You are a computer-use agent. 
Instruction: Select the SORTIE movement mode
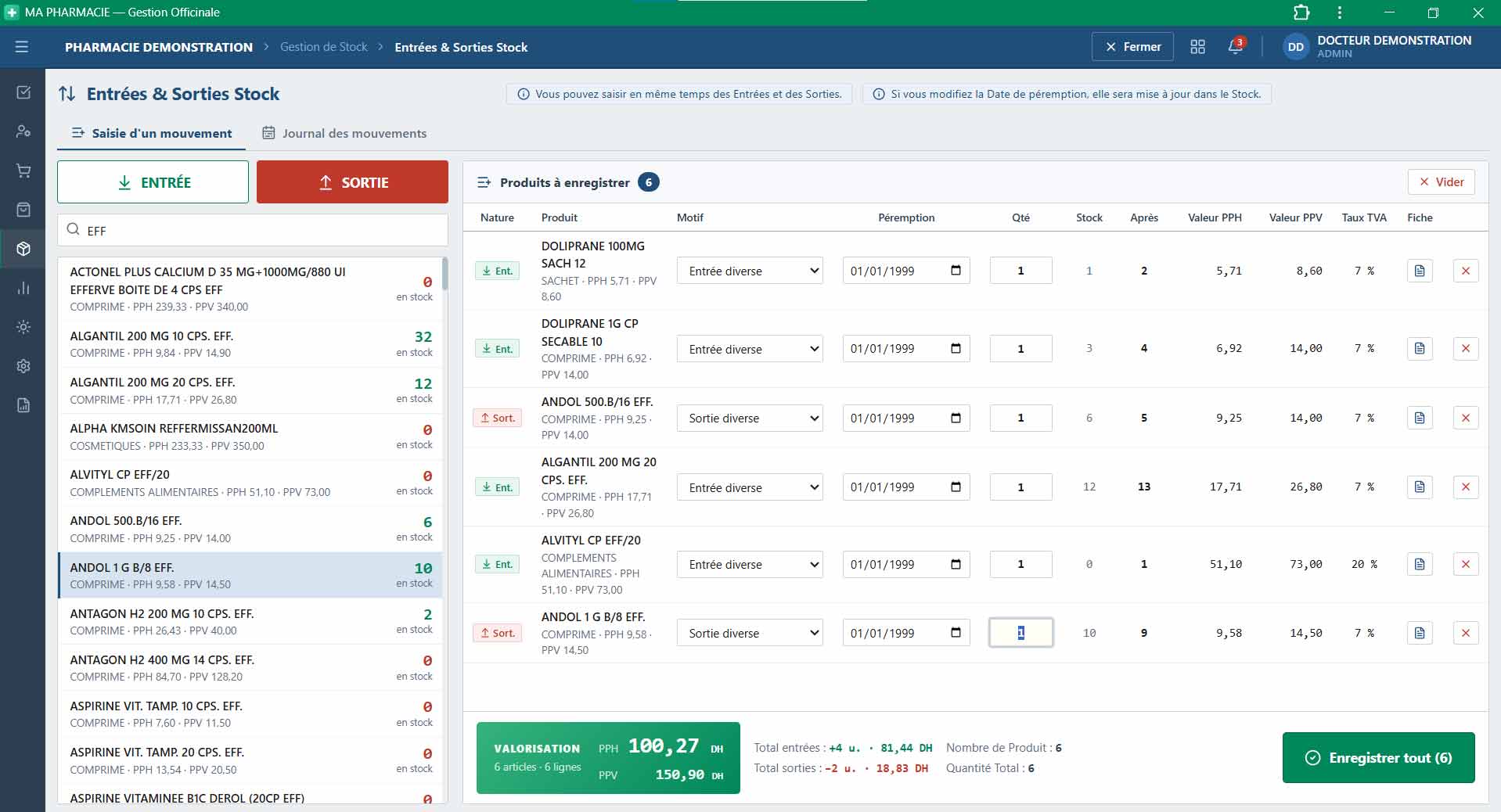point(352,182)
